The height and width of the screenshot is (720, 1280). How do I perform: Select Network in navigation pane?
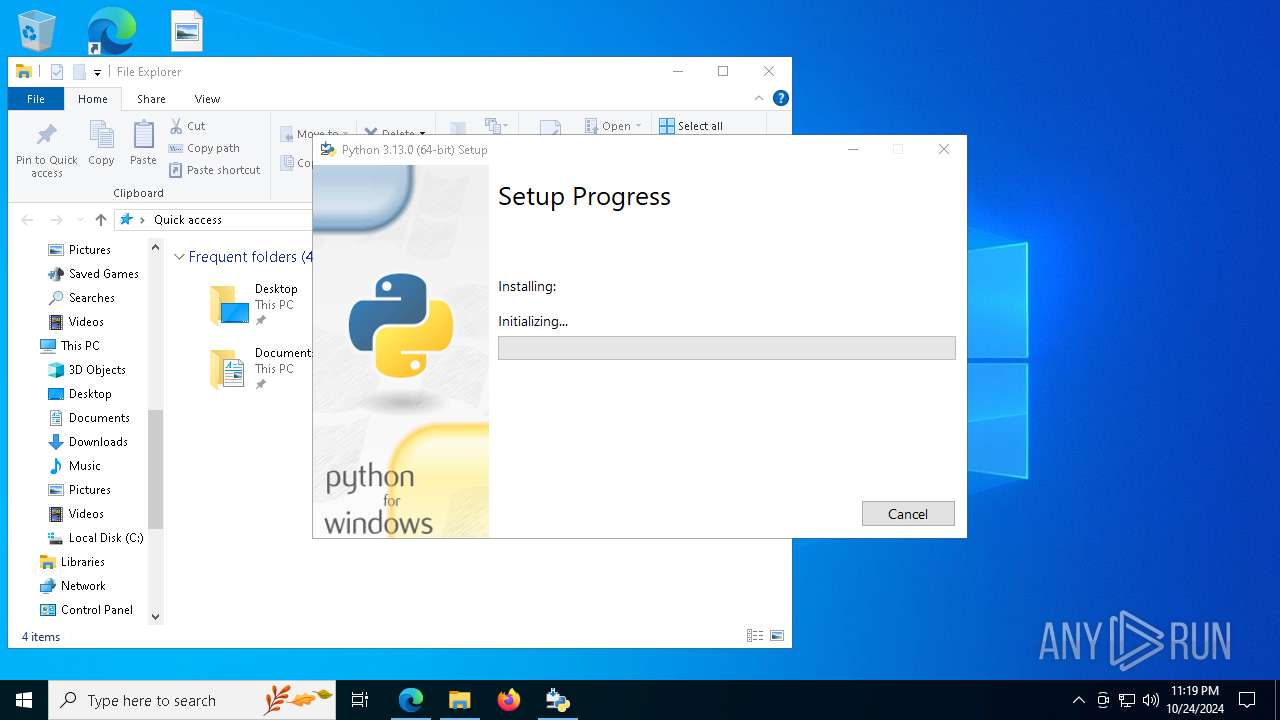[72, 586]
